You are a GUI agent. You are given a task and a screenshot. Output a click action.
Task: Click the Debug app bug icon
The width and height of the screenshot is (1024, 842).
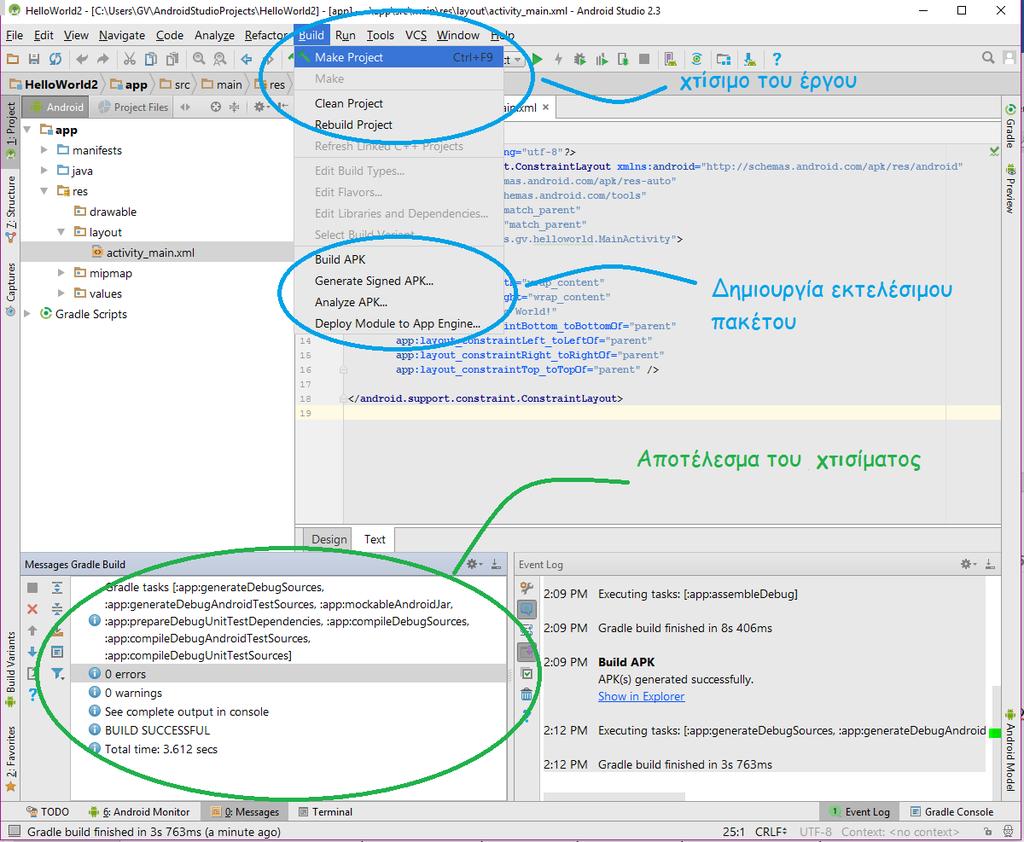pyautogui.click(x=579, y=59)
